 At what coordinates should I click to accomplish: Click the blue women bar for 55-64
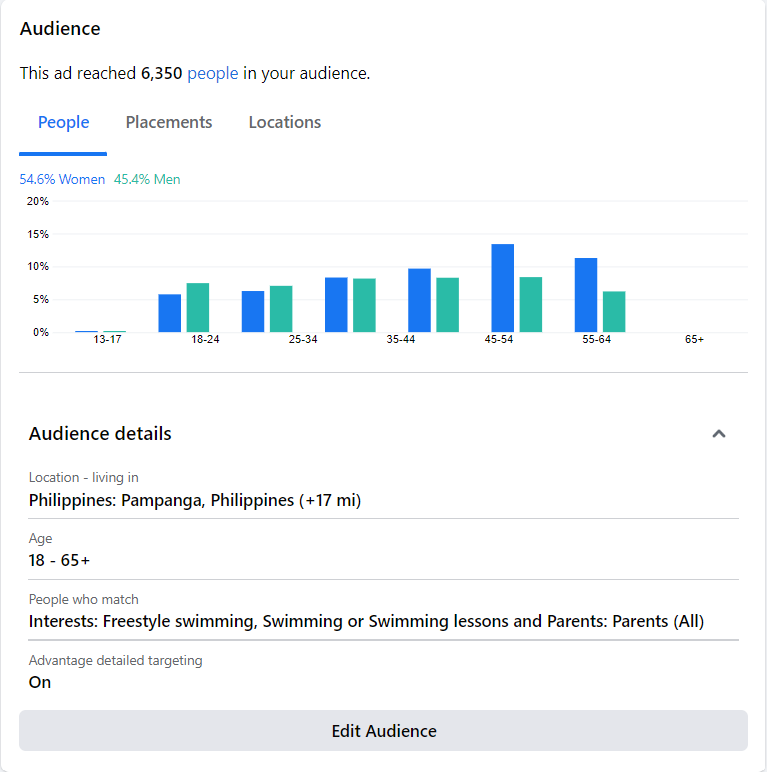[x=586, y=295]
